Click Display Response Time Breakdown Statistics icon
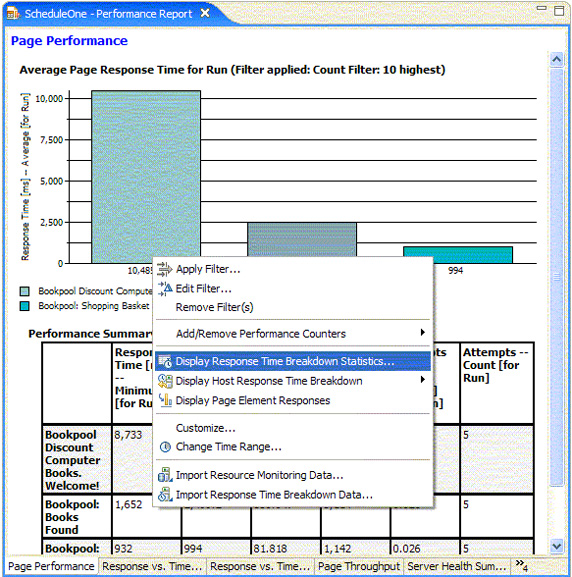The image size is (572, 577). point(165,361)
